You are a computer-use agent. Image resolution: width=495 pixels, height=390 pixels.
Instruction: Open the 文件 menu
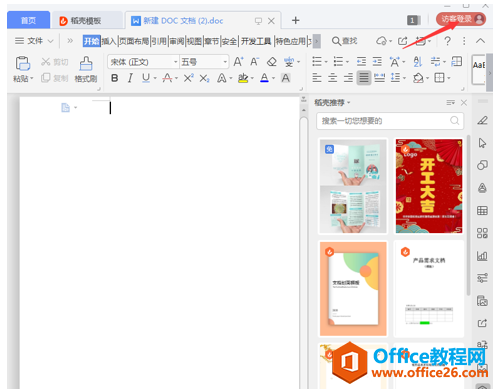coord(34,41)
